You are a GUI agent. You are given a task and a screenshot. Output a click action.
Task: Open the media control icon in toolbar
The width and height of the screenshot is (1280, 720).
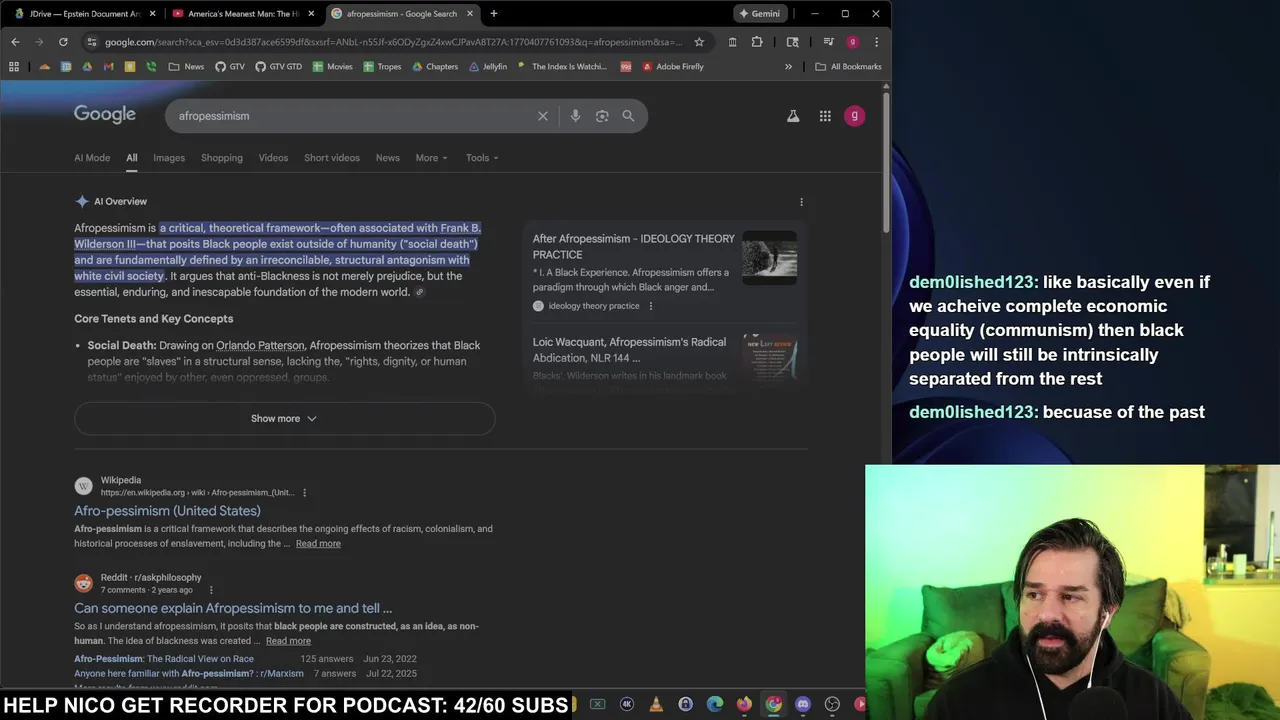pyautogui.click(x=828, y=42)
